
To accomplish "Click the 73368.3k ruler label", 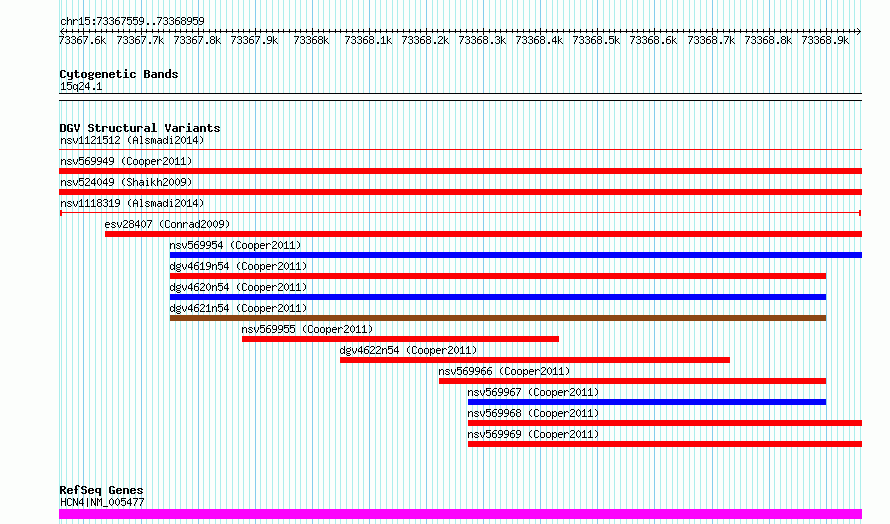I will (x=482, y=40).
